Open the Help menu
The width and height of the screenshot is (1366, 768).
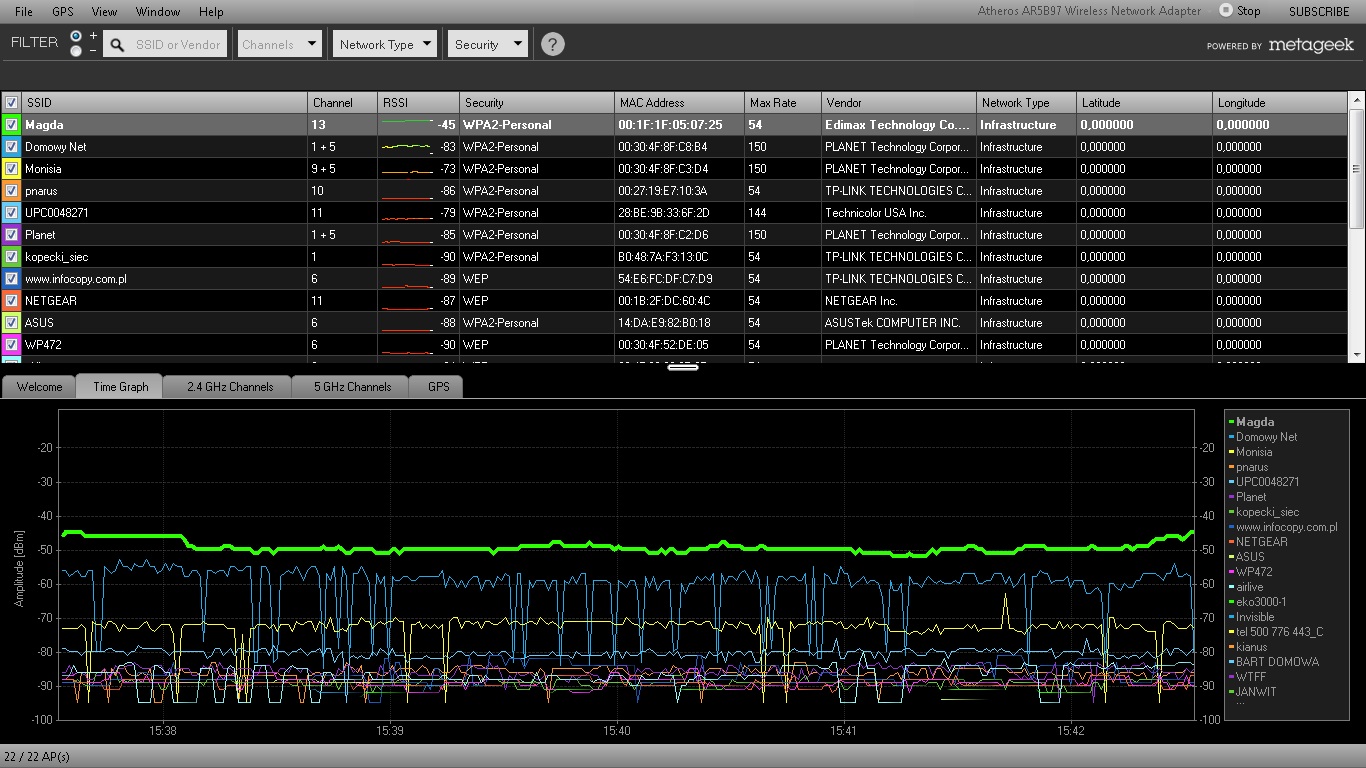pos(211,11)
